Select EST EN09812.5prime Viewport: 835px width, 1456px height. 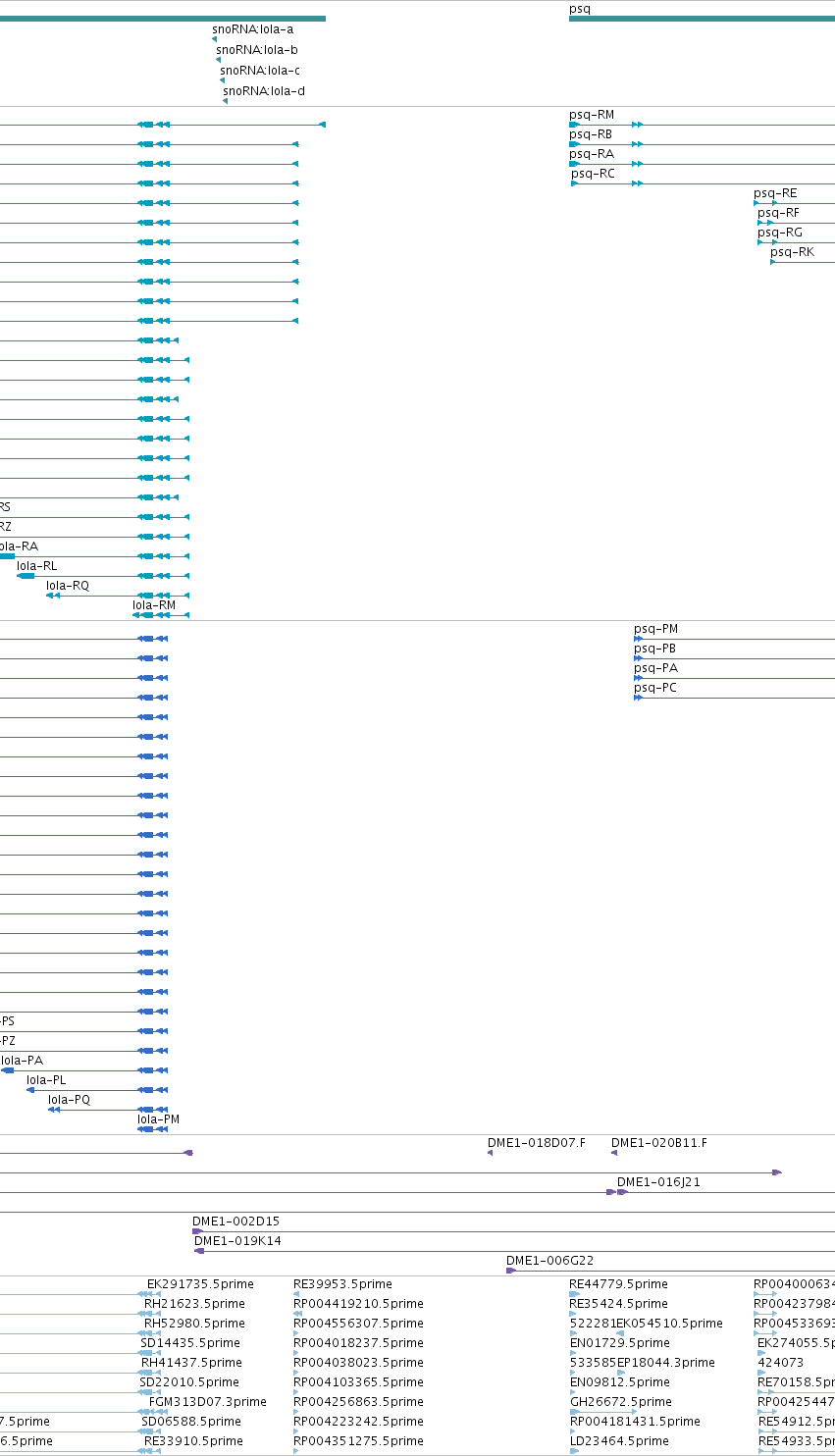coord(618,1382)
